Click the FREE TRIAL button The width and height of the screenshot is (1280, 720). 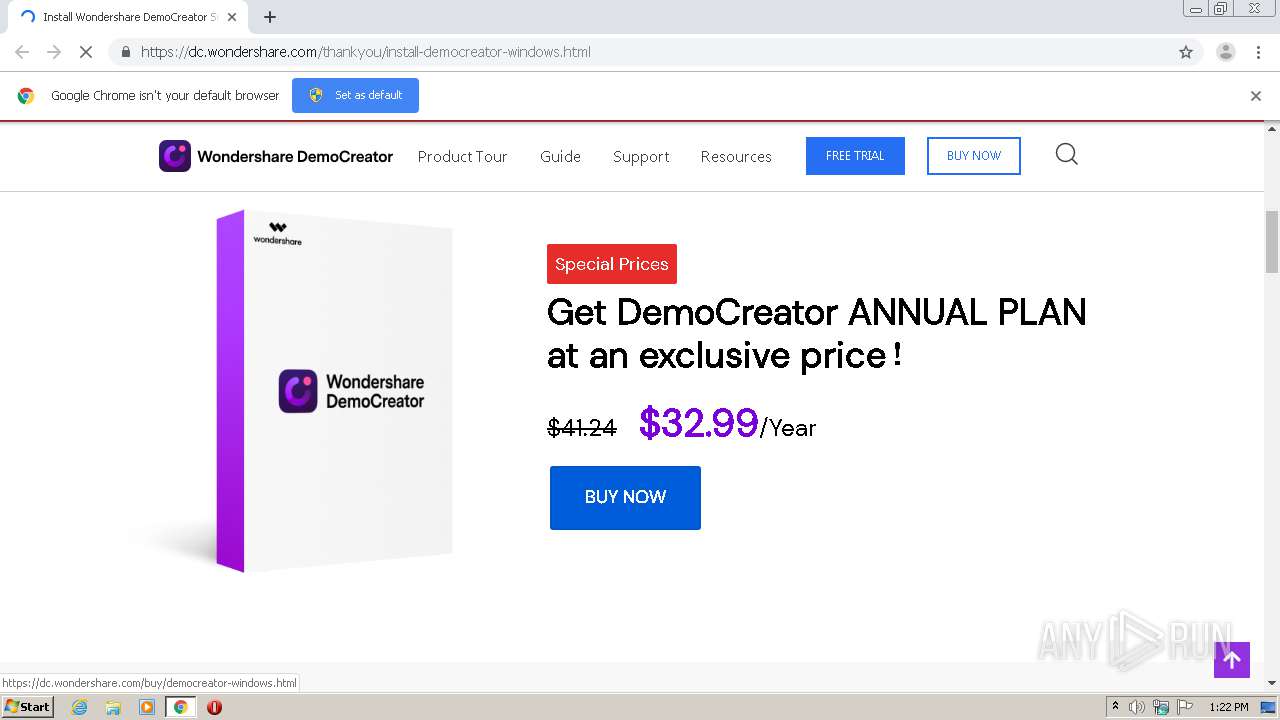(x=855, y=156)
